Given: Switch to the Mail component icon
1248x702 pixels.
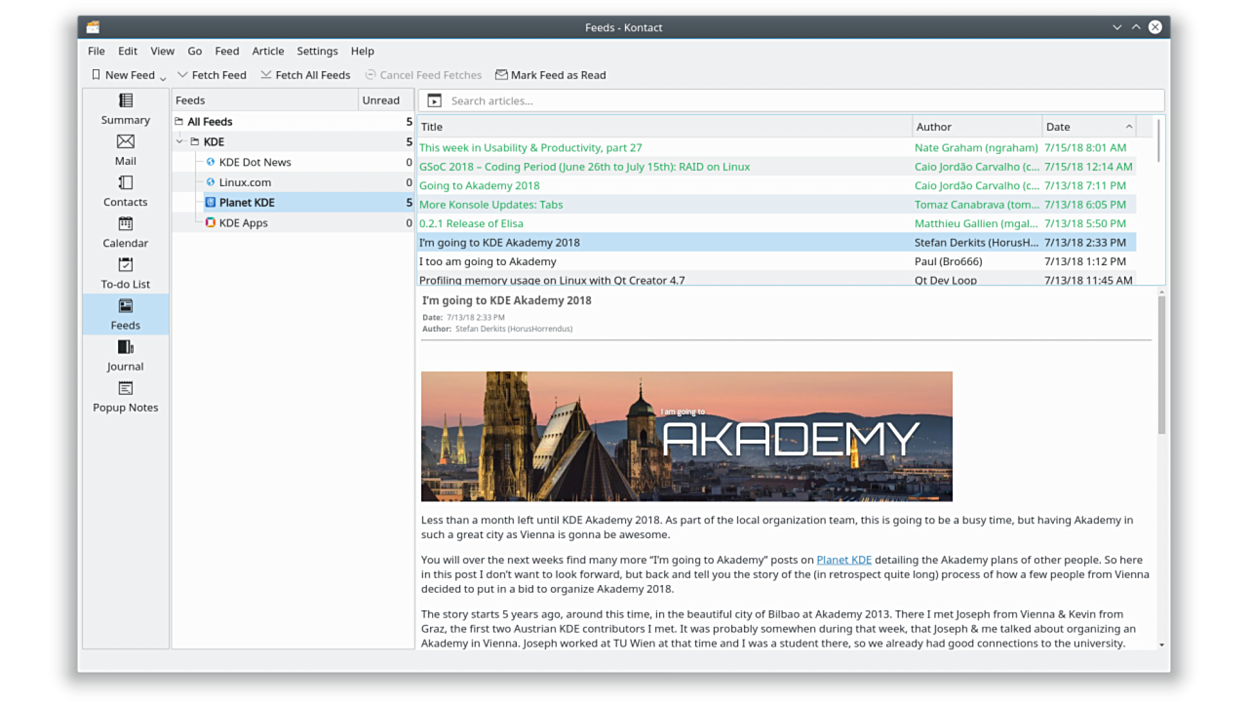Looking at the screenshot, I should coord(125,150).
